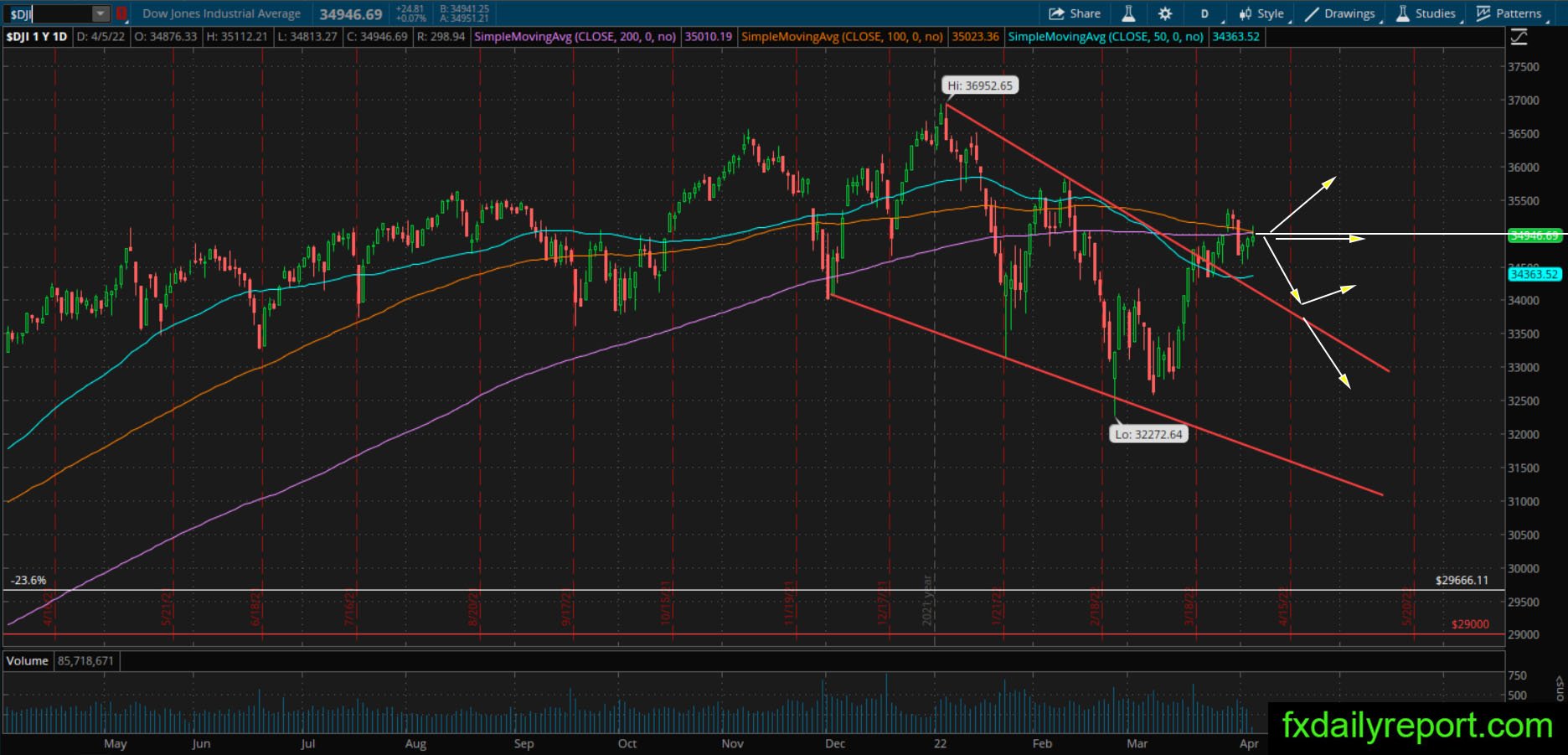Click the SimpleMovingAvg 100 study label

pyautogui.click(x=842, y=37)
